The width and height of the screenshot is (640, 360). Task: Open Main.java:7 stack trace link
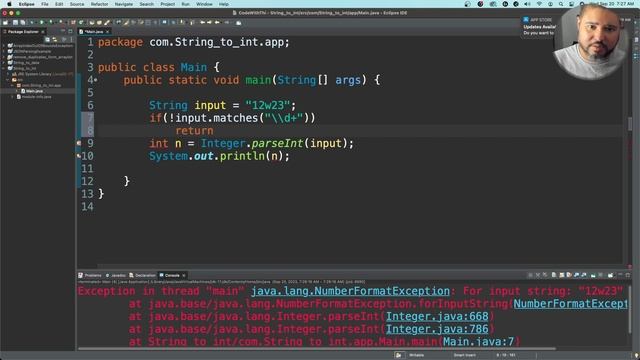[x=478, y=342]
